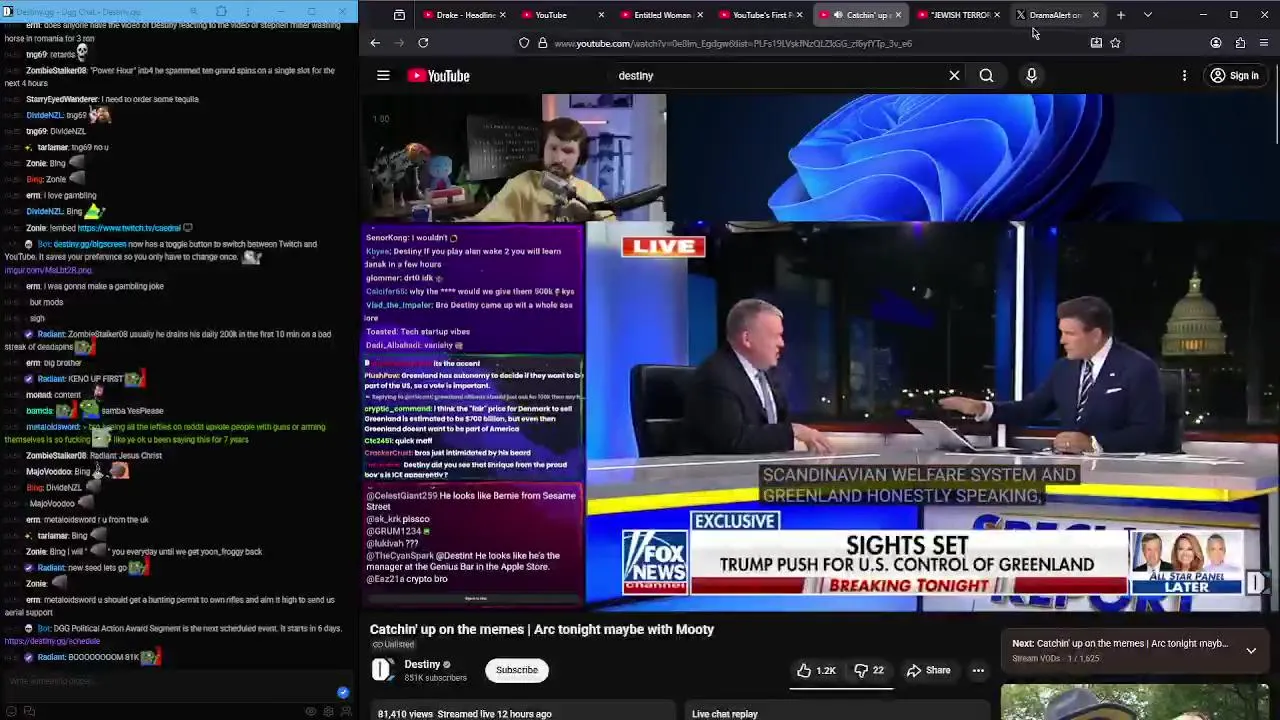The image size is (1280, 720).
Task: Subscribe to the Destiny channel
Action: (x=517, y=670)
